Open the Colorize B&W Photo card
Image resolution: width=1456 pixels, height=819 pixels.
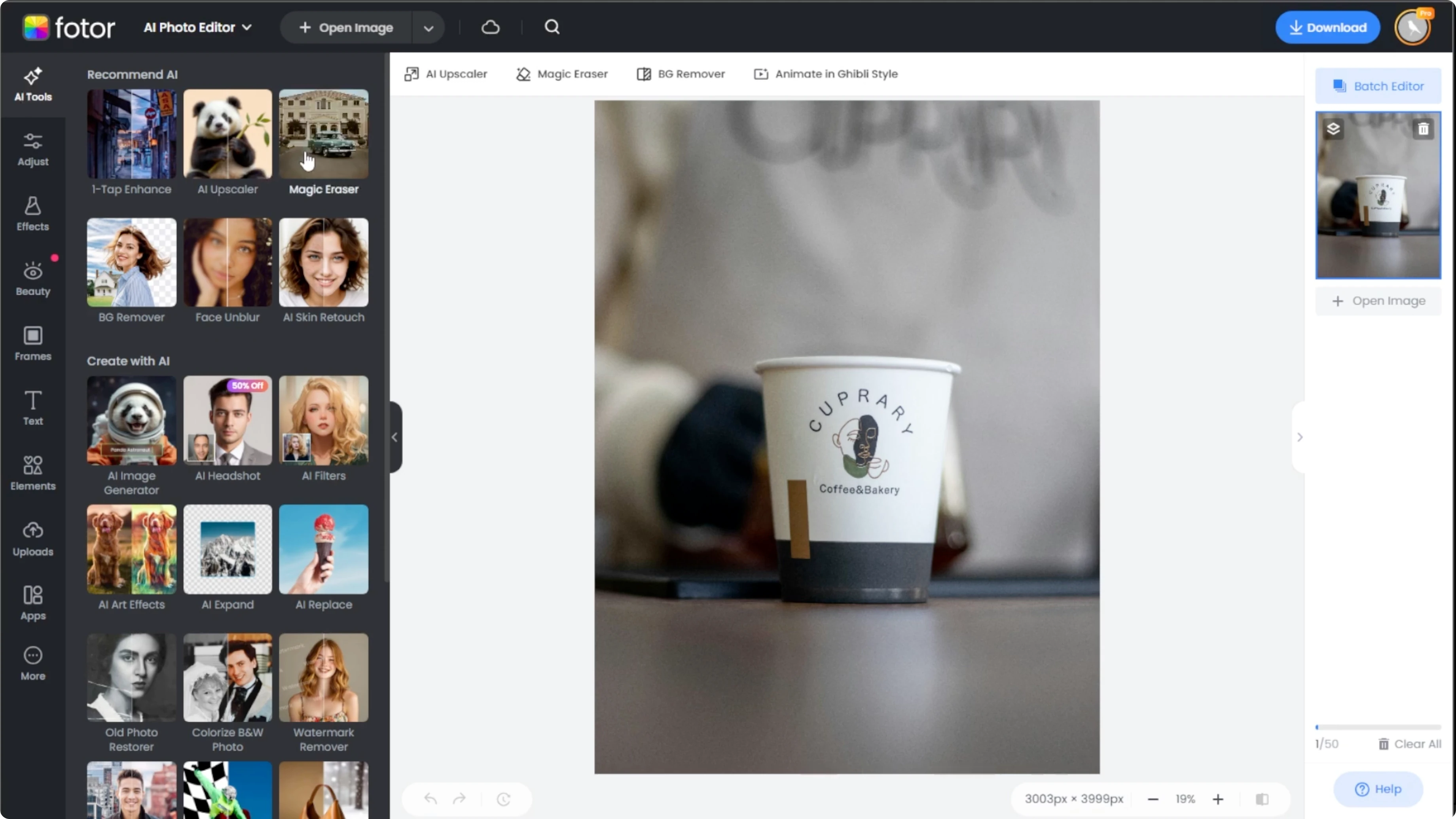[x=227, y=694]
